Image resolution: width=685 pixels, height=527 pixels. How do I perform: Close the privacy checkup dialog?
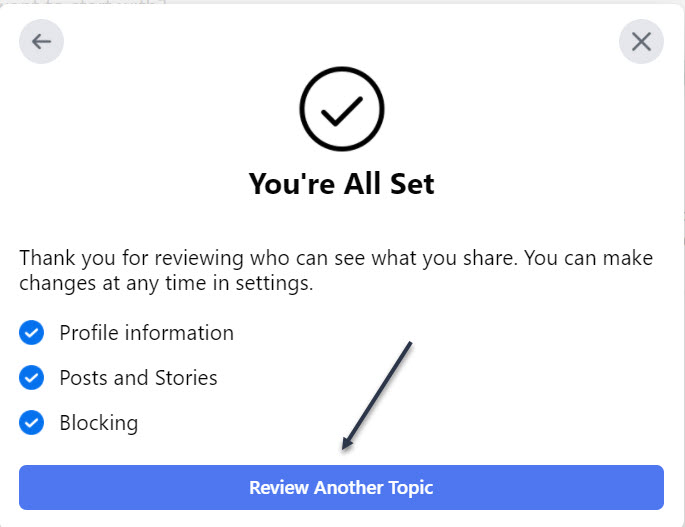click(641, 42)
